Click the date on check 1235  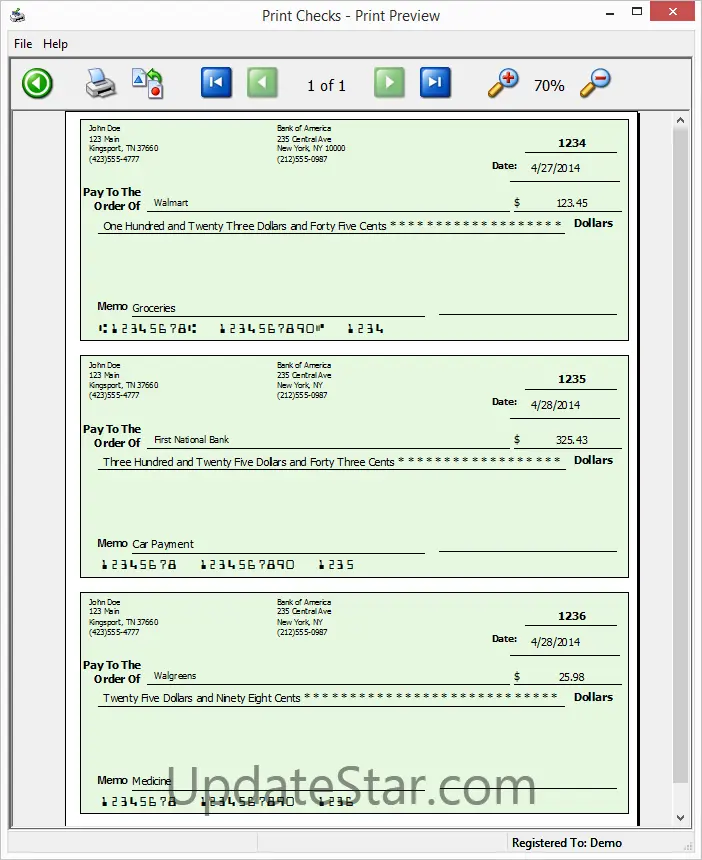(555, 405)
